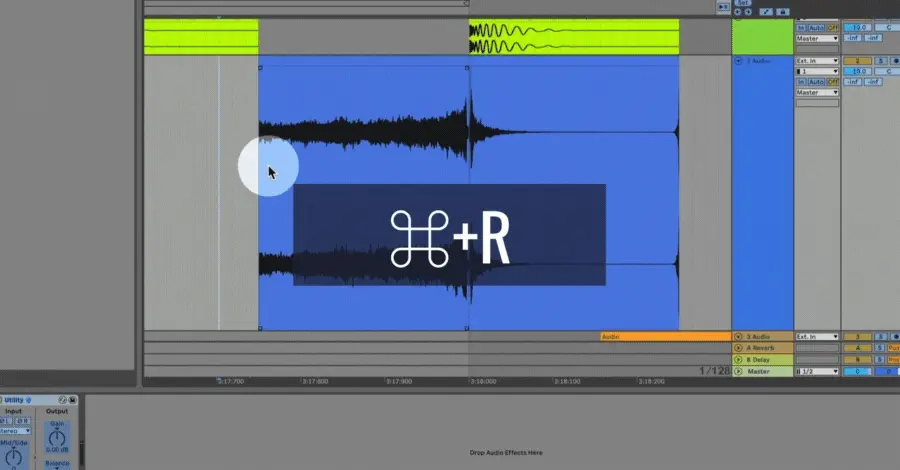
Task: Click the 3:17:800 time ruler marker
Action: 315,382
